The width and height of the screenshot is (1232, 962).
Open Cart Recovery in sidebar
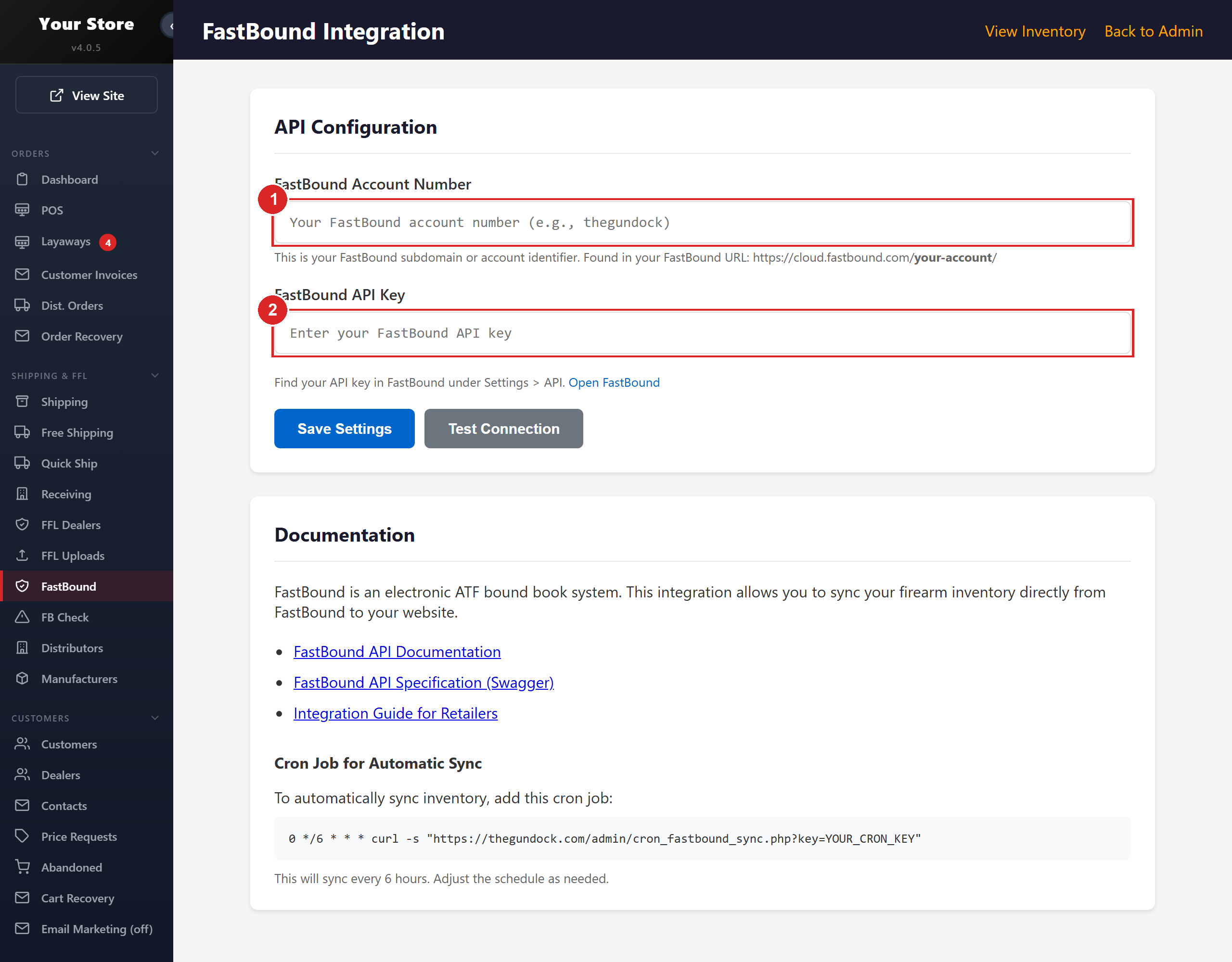(87, 898)
